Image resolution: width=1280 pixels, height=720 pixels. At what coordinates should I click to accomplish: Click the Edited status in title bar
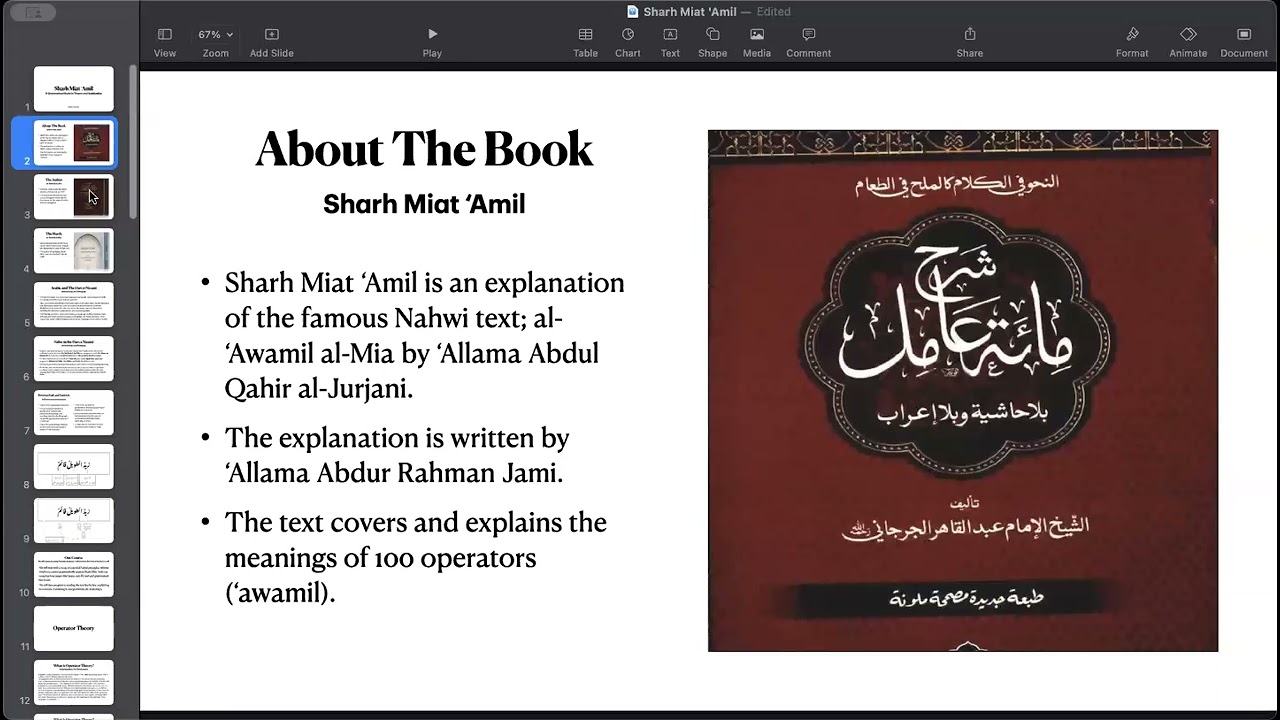(773, 12)
